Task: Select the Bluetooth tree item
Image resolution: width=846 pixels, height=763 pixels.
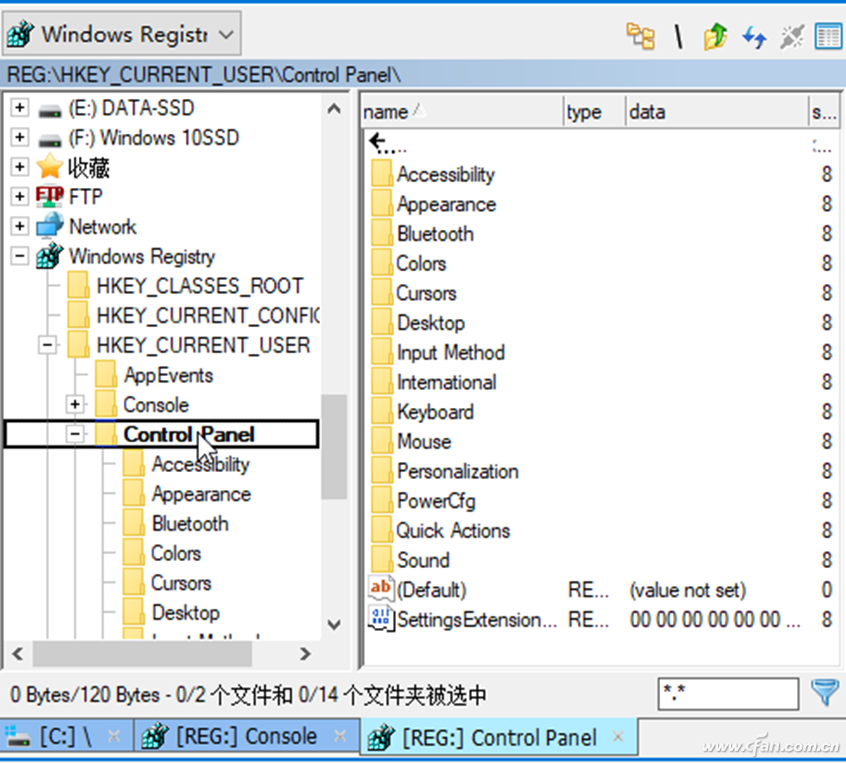Action: pos(190,523)
